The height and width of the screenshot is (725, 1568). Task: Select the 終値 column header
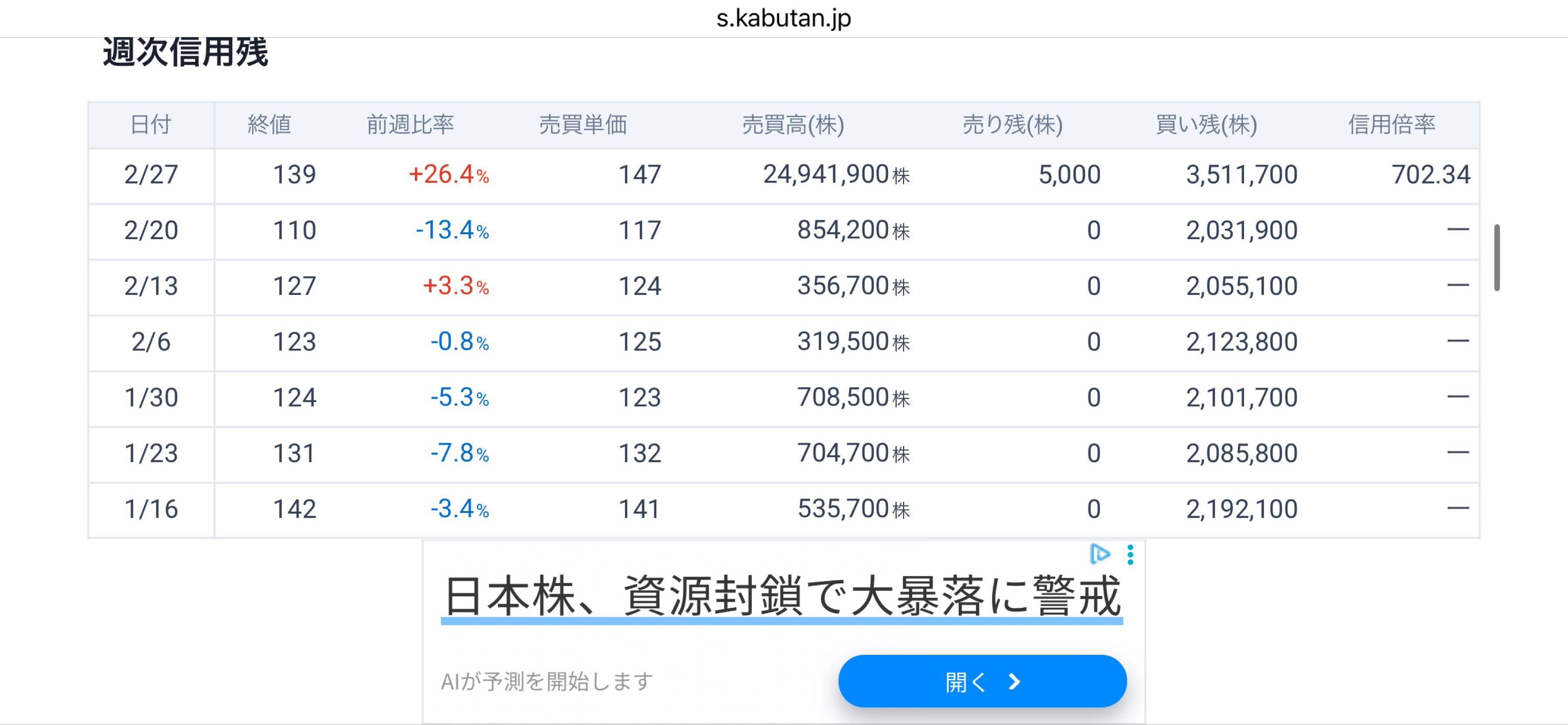[270, 125]
